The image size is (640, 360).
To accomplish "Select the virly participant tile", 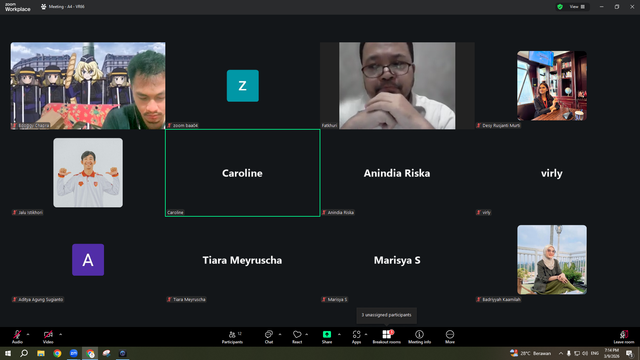I will pyautogui.click(x=552, y=173).
